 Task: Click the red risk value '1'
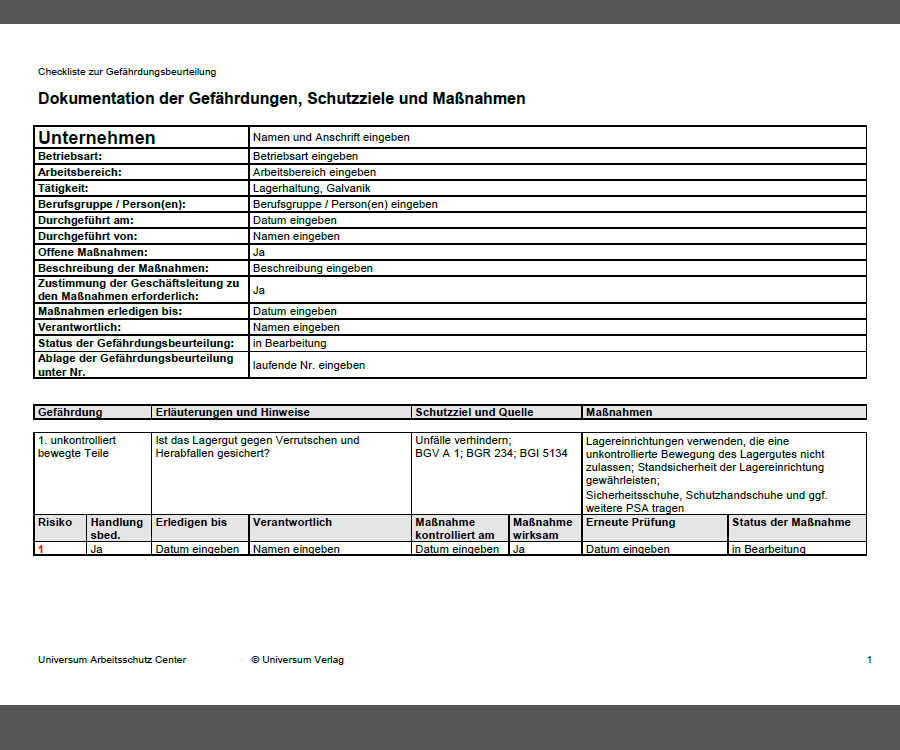41,549
